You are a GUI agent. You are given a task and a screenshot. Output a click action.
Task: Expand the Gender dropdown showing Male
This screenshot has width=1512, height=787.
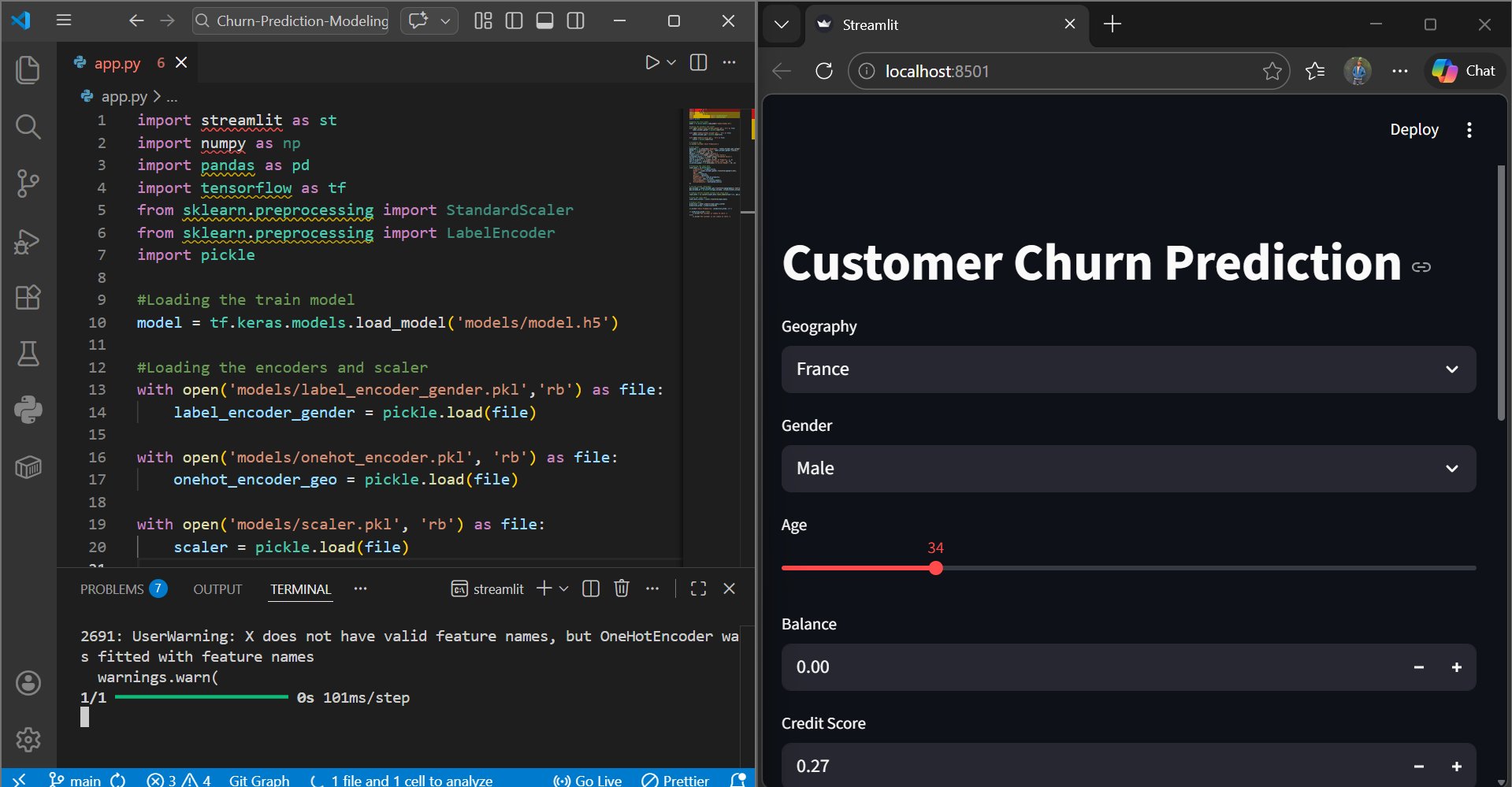tap(1127, 469)
